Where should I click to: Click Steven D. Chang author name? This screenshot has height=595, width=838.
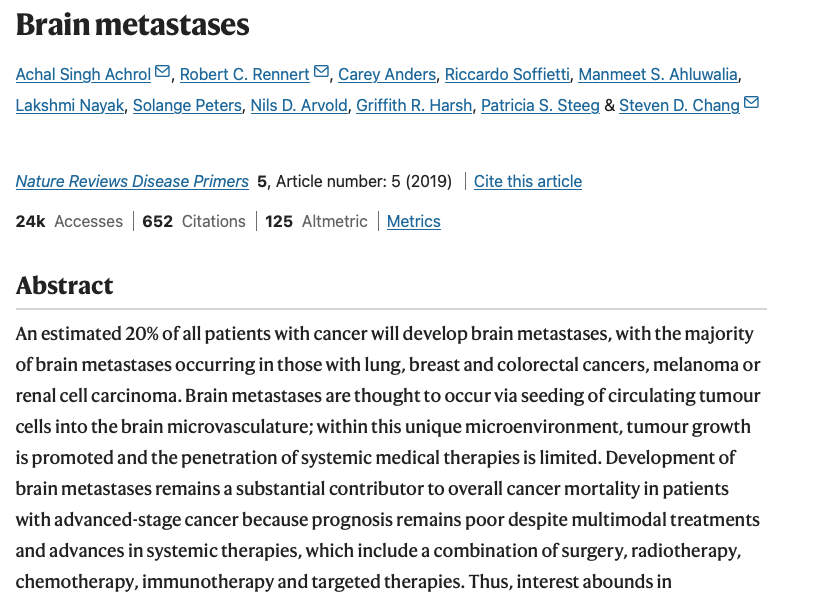pos(679,105)
